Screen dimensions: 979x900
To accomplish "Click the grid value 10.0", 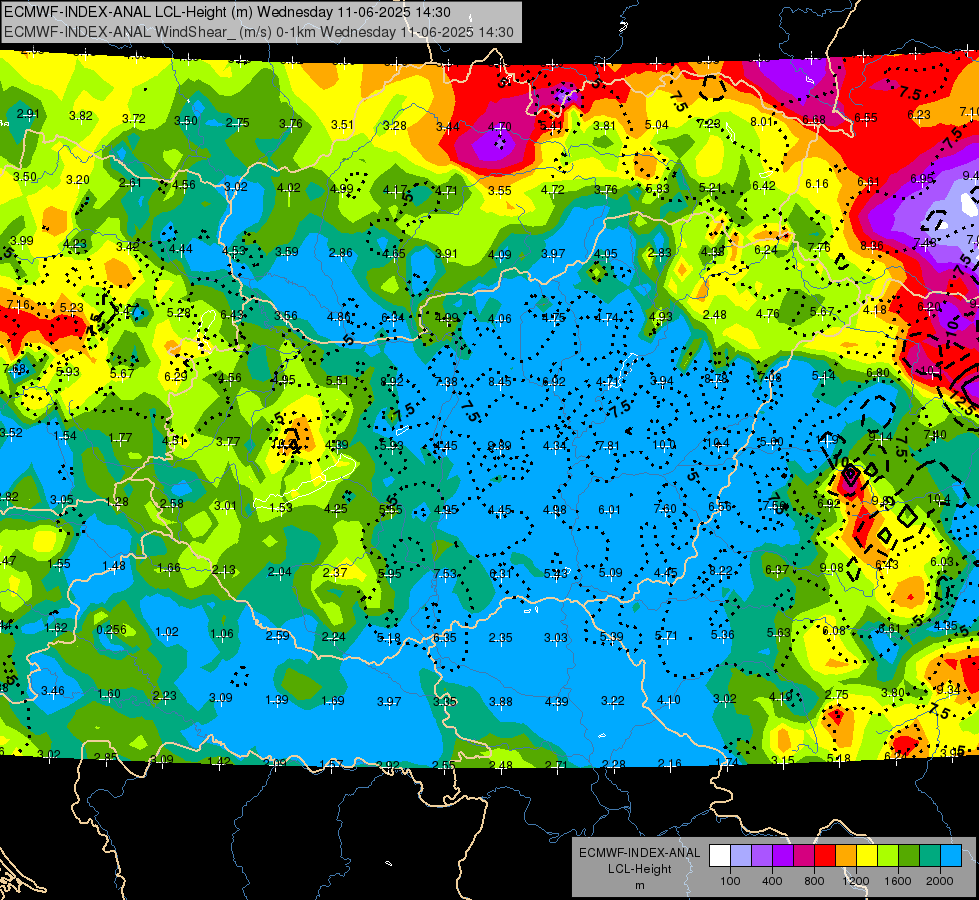I will pos(664,444).
